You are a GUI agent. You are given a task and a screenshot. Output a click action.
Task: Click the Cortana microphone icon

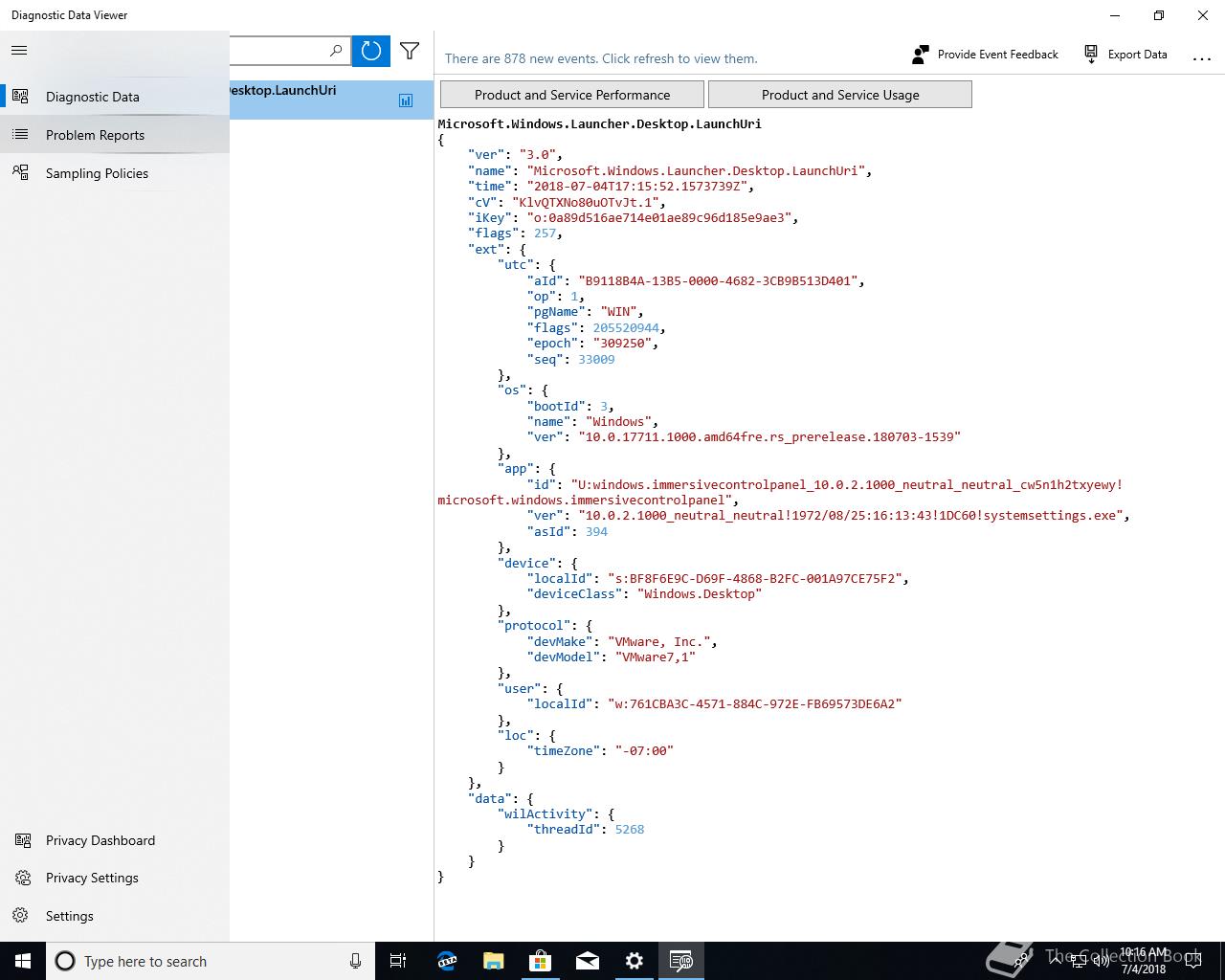pyautogui.click(x=355, y=961)
